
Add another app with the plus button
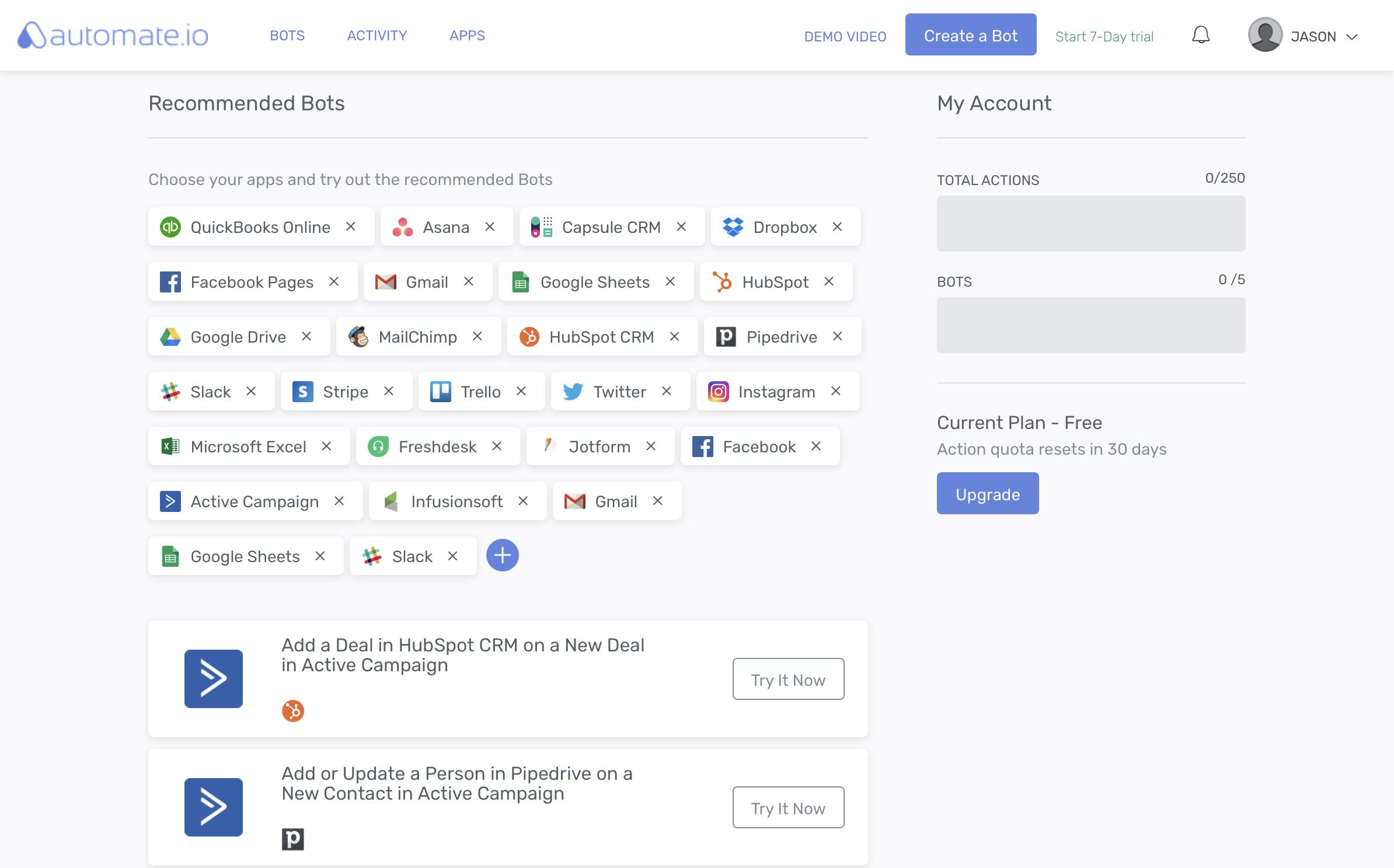[x=503, y=555]
